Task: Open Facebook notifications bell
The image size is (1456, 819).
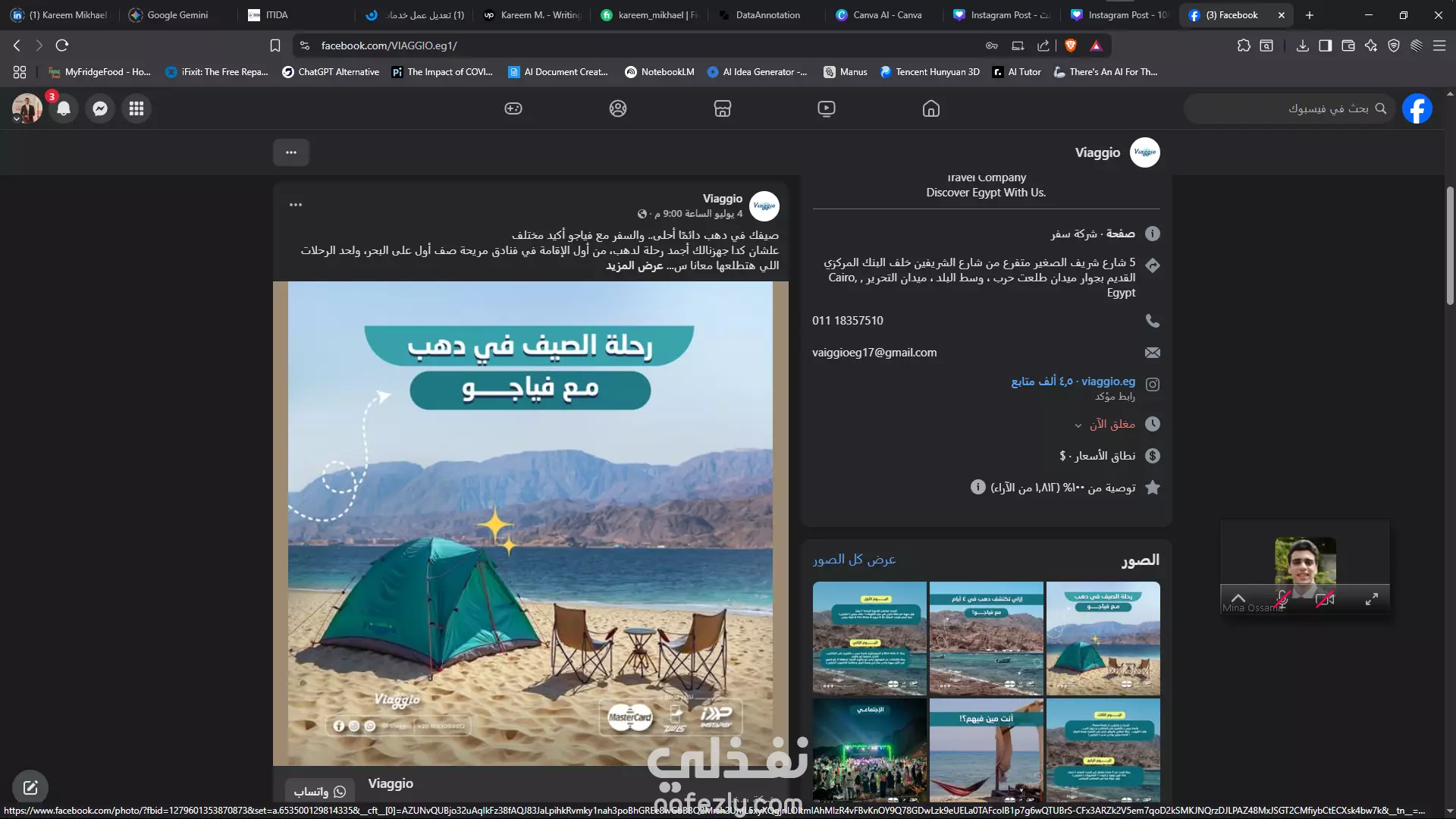Action: pos(64,108)
